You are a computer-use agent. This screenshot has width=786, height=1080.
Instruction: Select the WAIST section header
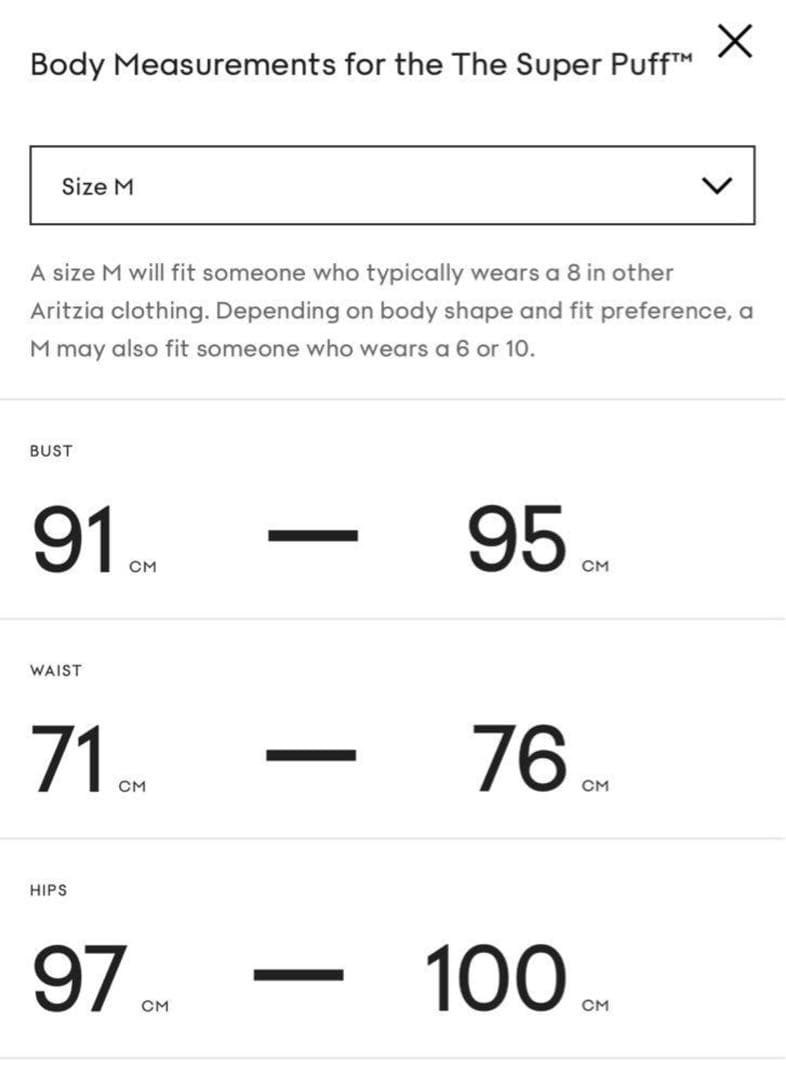pyautogui.click(x=55, y=671)
